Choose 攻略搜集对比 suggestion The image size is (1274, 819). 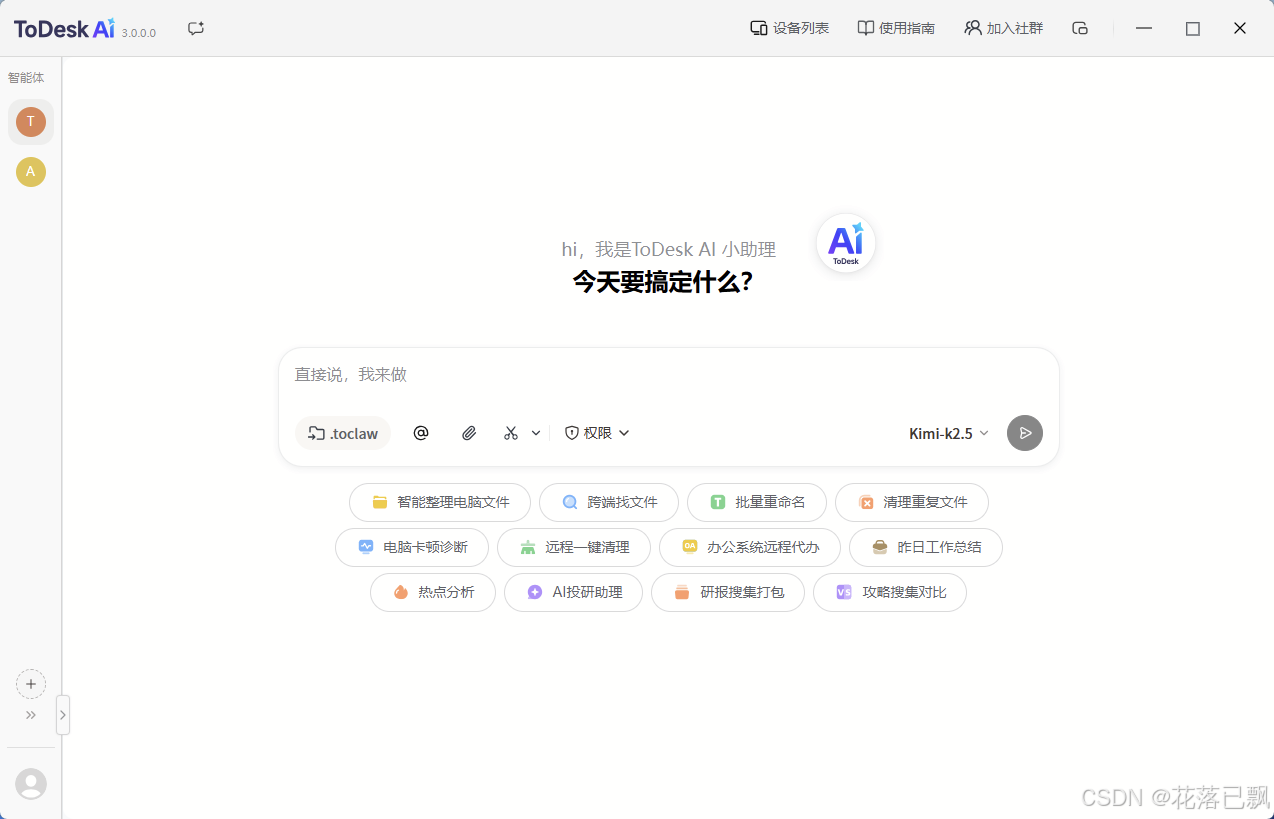pyautogui.click(x=890, y=592)
